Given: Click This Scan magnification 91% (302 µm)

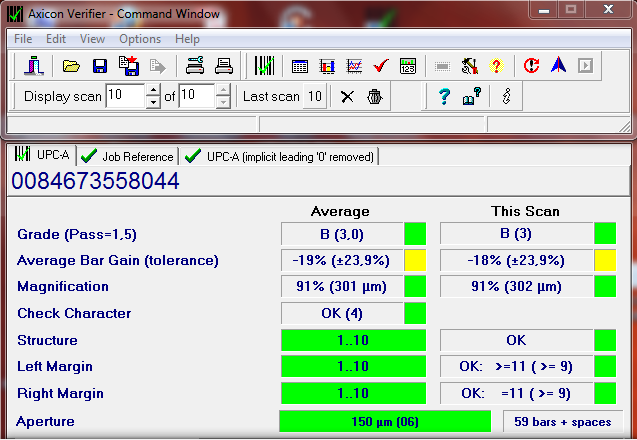Looking at the screenshot, I should (x=516, y=287).
